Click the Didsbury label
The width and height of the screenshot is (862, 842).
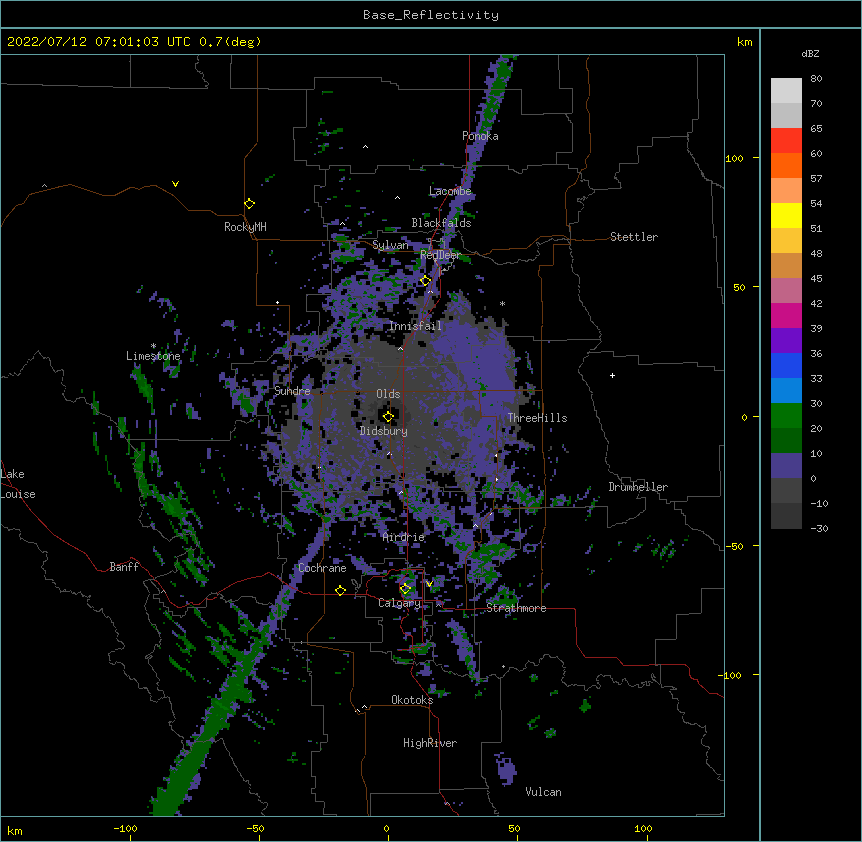384,431
